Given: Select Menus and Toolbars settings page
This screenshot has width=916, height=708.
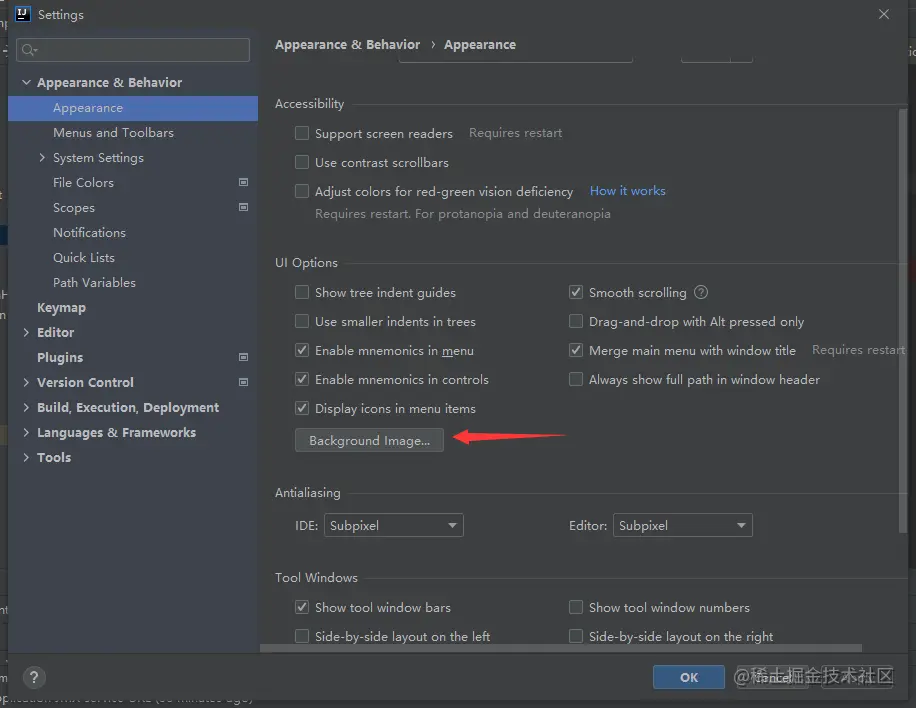Looking at the screenshot, I should click(113, 132).
